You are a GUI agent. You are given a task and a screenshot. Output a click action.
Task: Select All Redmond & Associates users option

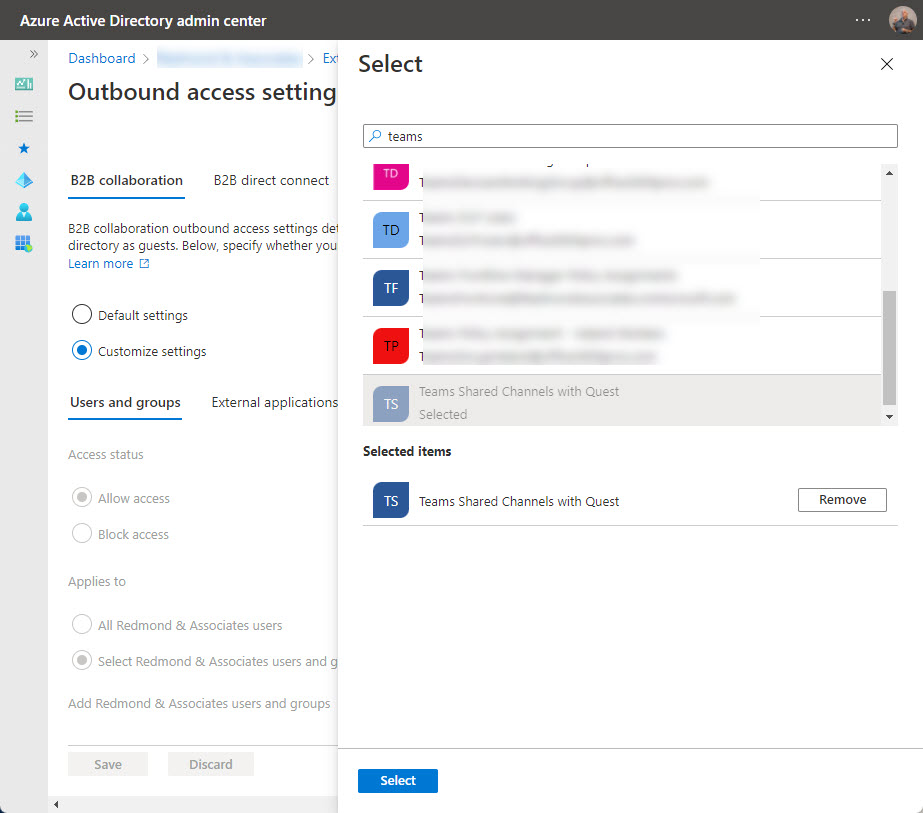82,625
